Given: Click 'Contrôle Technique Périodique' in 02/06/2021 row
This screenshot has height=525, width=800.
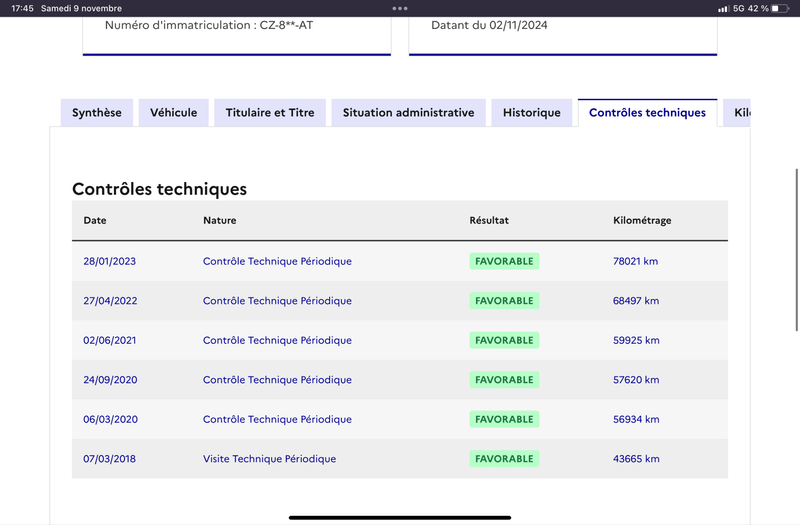Looking at the screenshot, I should point(278,340).
